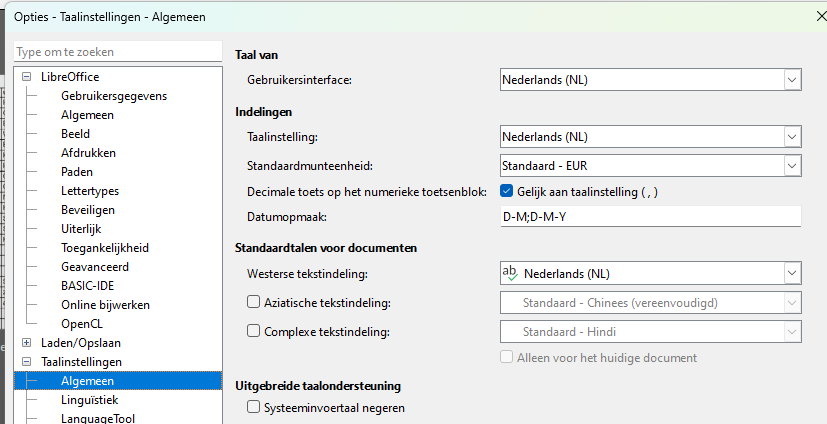The height and width of the screenshot is (424, 827).
Task: Select Lettertypes in the options tree
Action: click(89, 191)
